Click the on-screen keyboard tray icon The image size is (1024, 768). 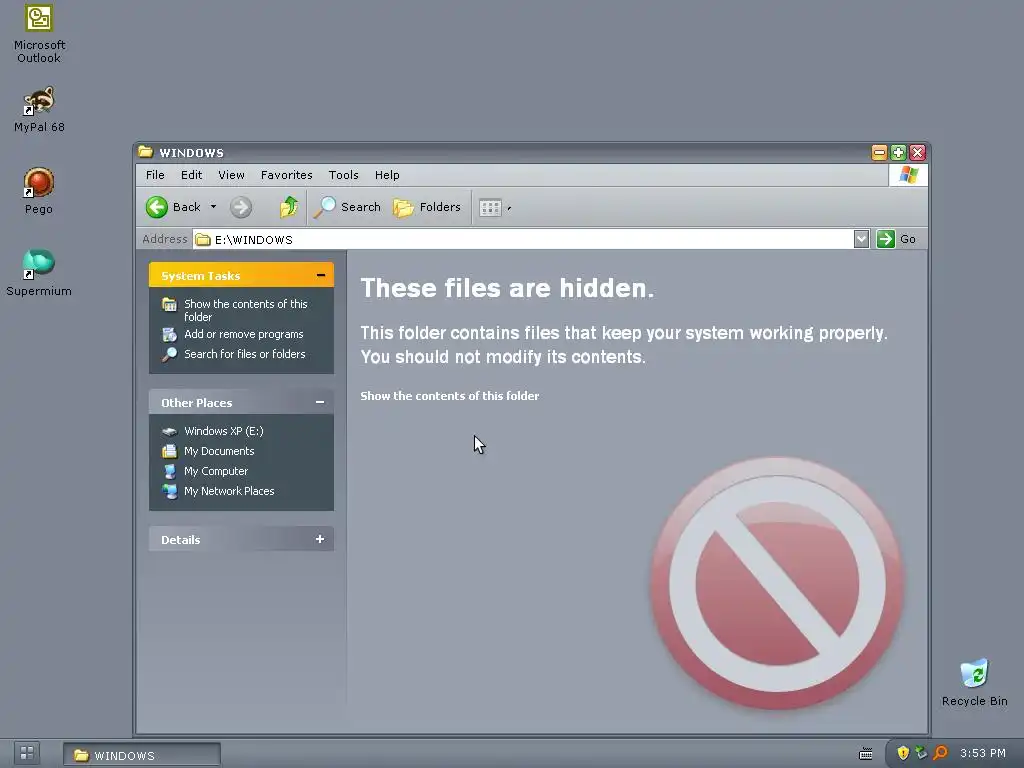point(865,754)
